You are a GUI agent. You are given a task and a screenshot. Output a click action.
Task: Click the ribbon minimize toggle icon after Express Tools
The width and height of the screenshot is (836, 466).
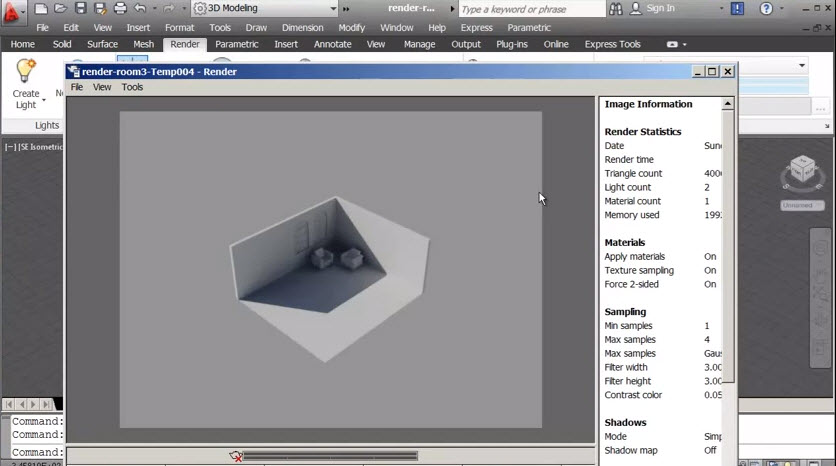tap(672, 44)
